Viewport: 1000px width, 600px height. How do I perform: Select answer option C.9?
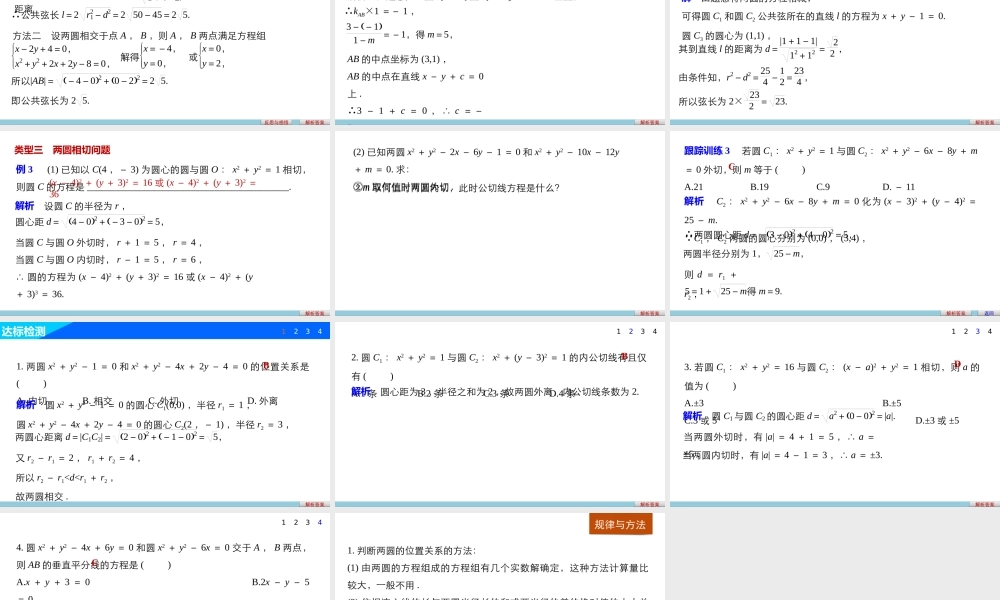(823, 187)
